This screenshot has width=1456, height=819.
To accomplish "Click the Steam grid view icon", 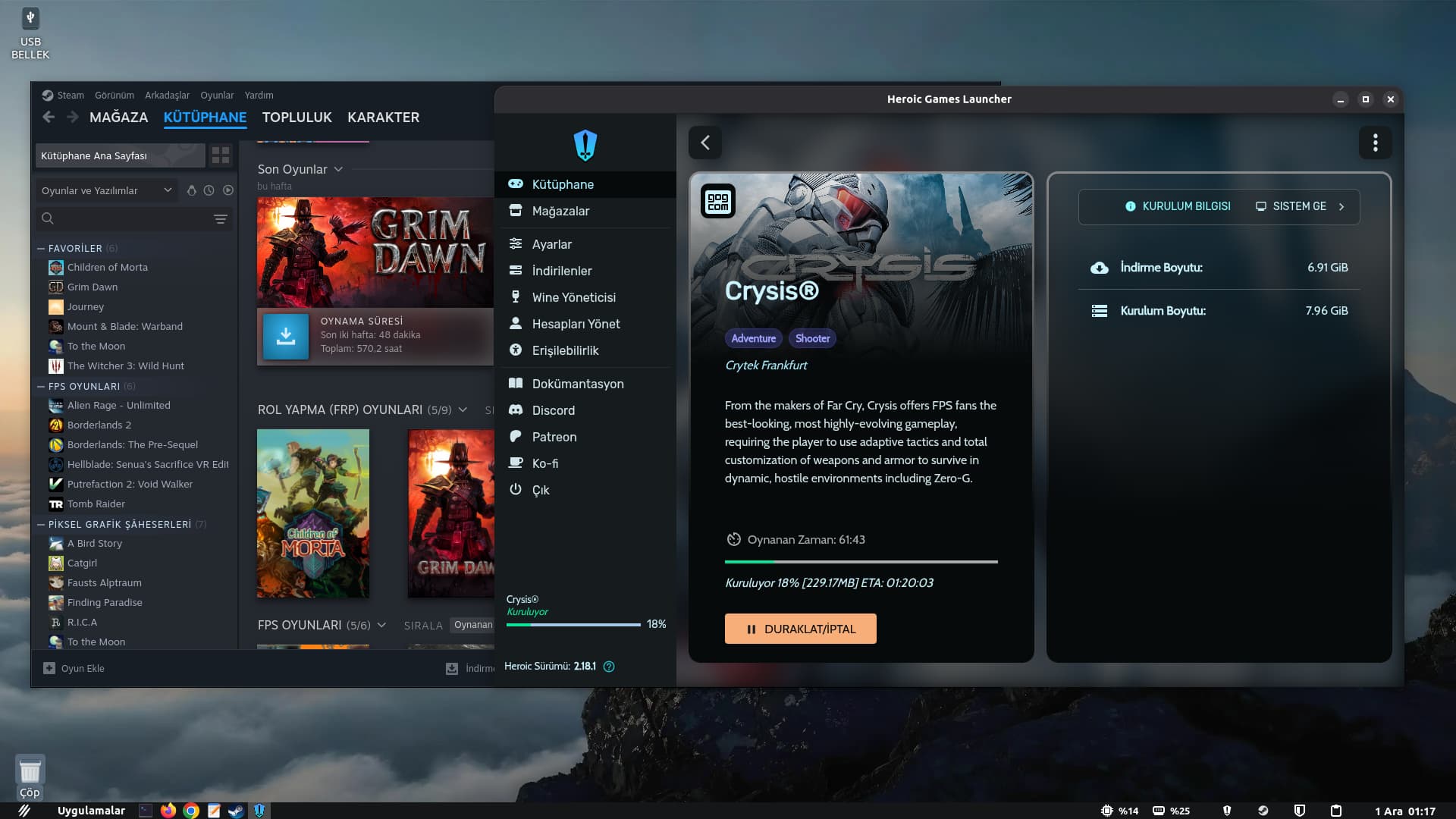I will 221,155.
